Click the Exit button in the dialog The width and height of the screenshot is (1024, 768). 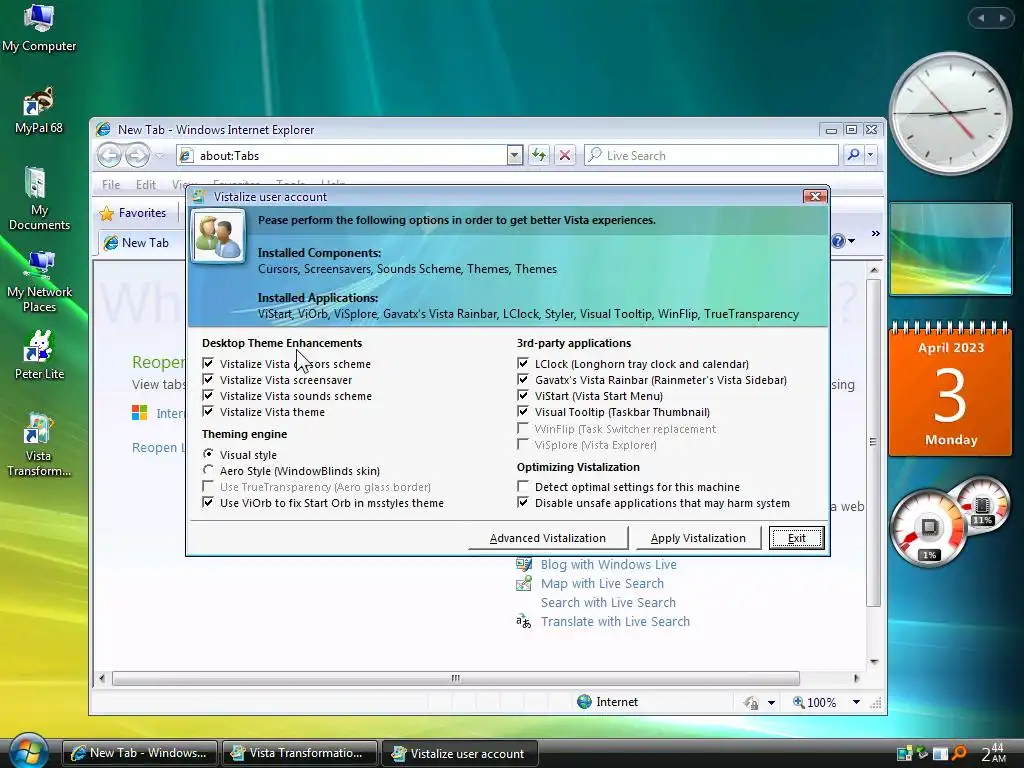(797, 538)
